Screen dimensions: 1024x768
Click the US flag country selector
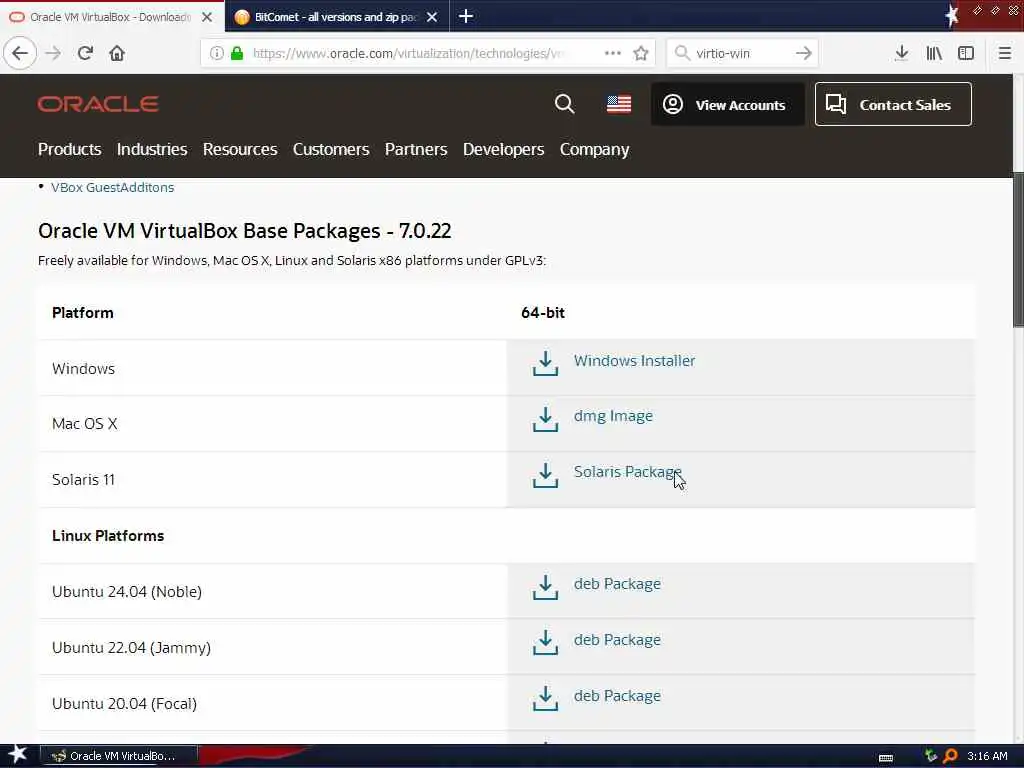click(x=618, y=104)
